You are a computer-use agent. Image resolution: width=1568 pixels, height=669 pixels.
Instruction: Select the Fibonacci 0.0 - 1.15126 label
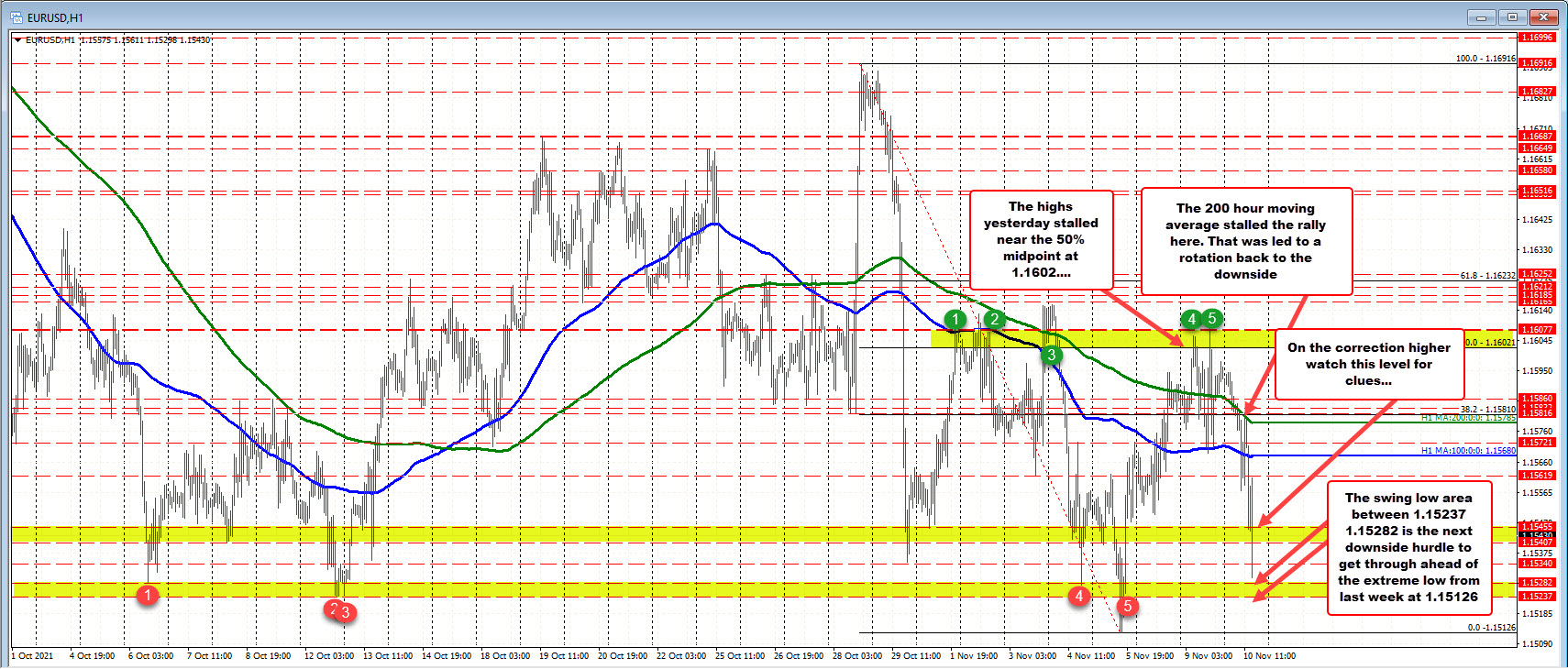1491,628
